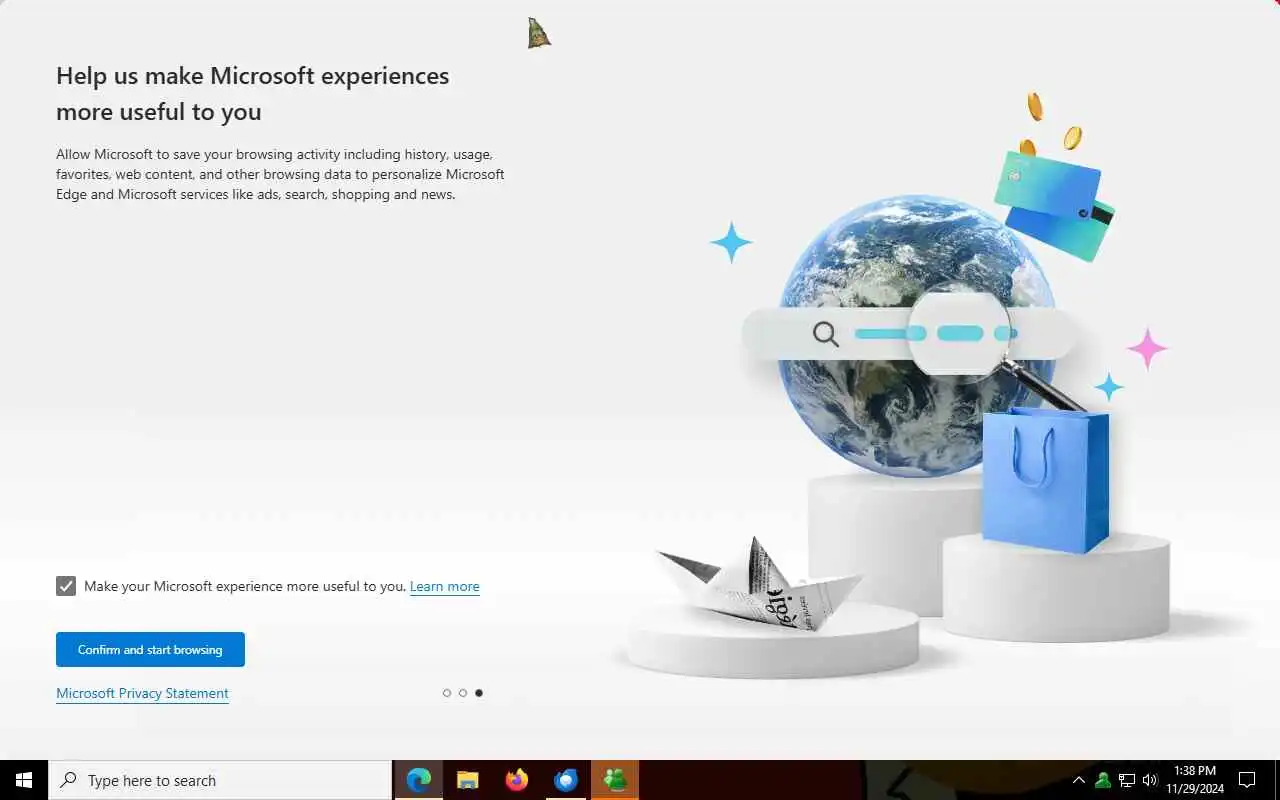
Task: Launch Firefox from the taskbar
Action: tap(517, 780)
